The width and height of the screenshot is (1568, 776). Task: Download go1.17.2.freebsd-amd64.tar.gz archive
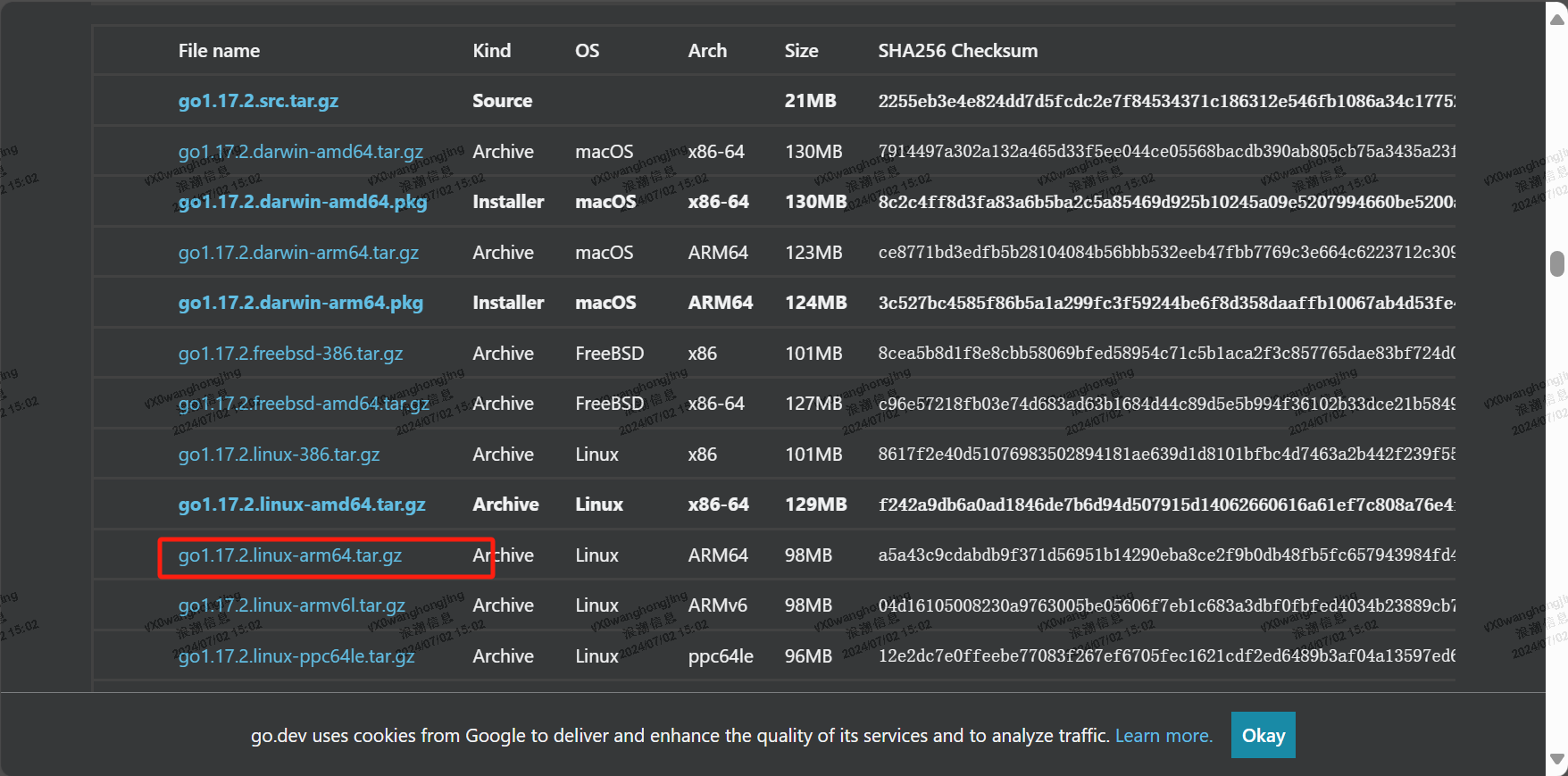pos(304,404)
